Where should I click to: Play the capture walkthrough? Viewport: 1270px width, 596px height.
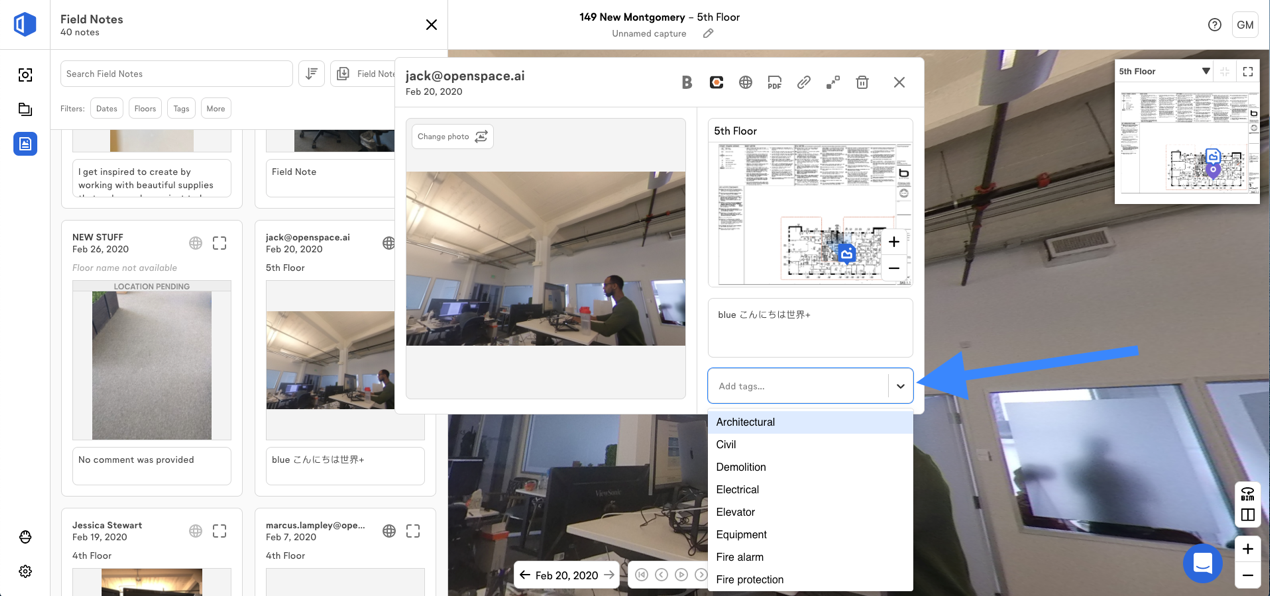click(681, 575)
